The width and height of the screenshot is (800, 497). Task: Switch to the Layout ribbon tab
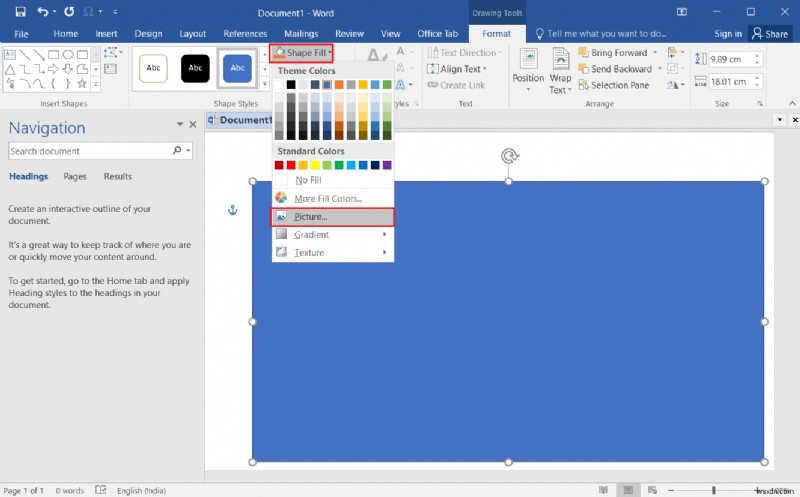(193, 34)
